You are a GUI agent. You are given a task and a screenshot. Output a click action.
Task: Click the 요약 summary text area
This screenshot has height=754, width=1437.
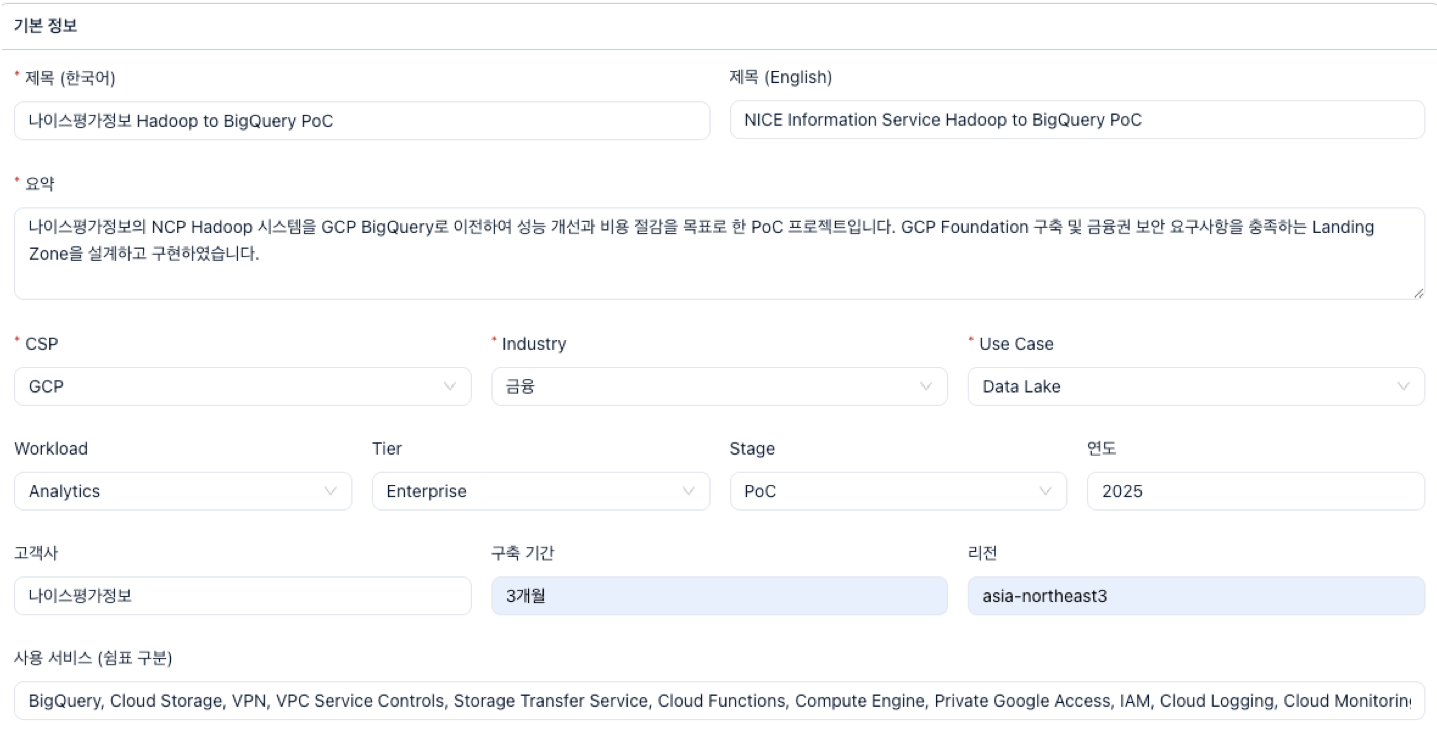719,253
